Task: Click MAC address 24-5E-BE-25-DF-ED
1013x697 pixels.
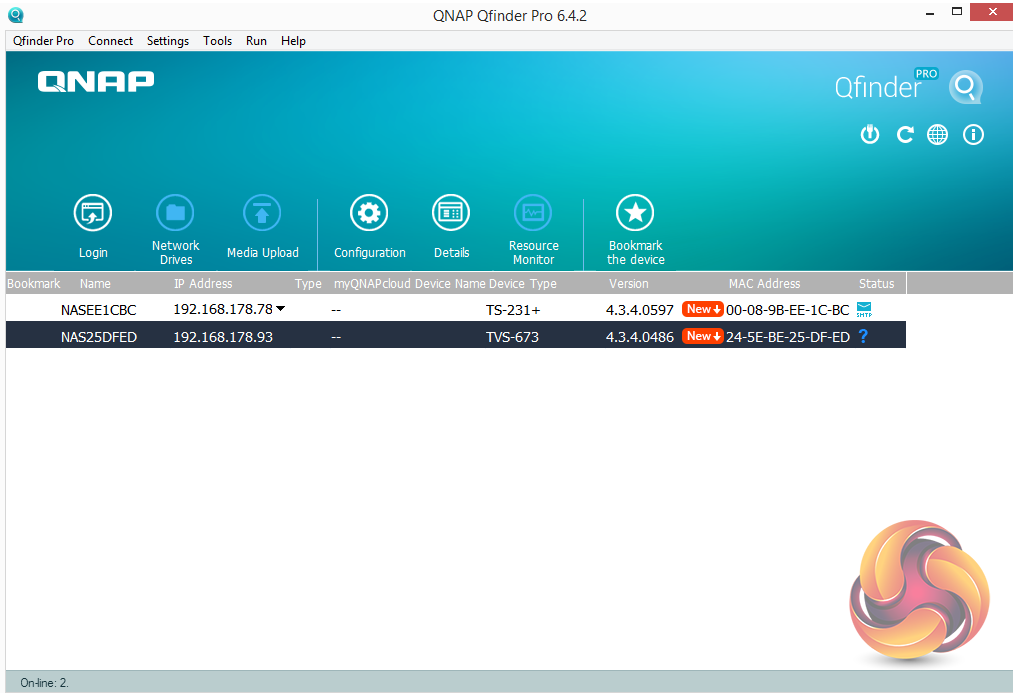Action: (788, 337)
